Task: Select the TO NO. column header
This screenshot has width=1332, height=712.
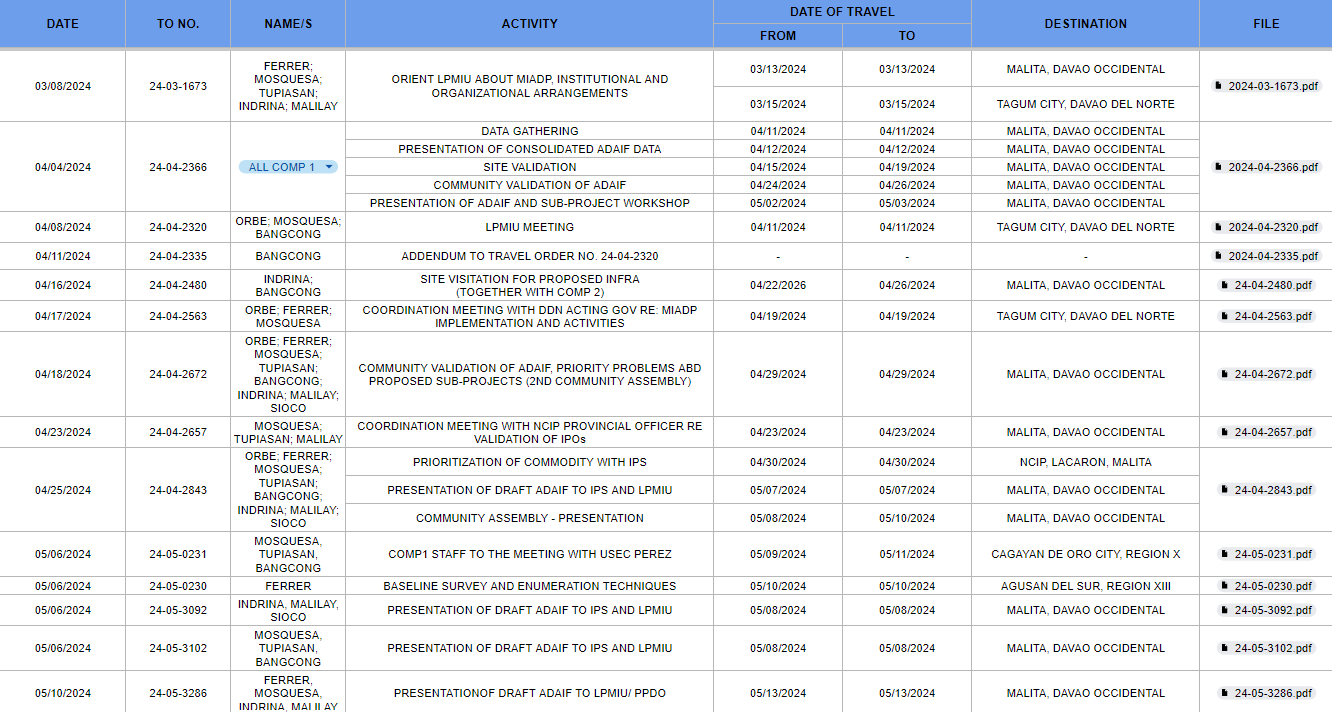Action: 178,23
